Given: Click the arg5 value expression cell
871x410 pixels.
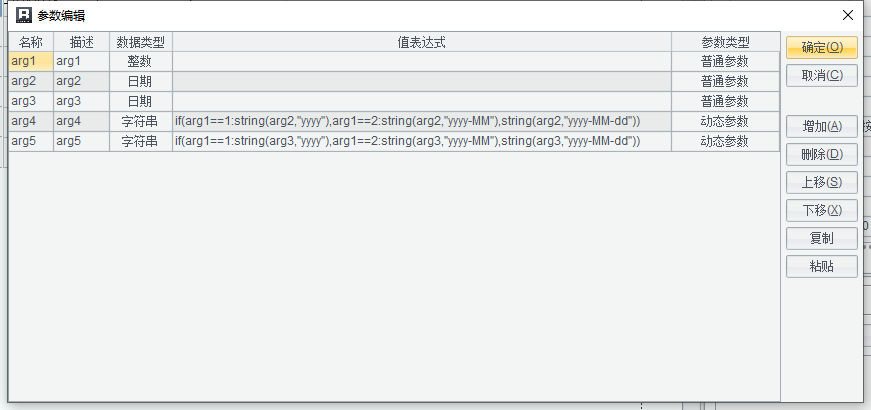Looking at the screenshot, I should (421, 141).
